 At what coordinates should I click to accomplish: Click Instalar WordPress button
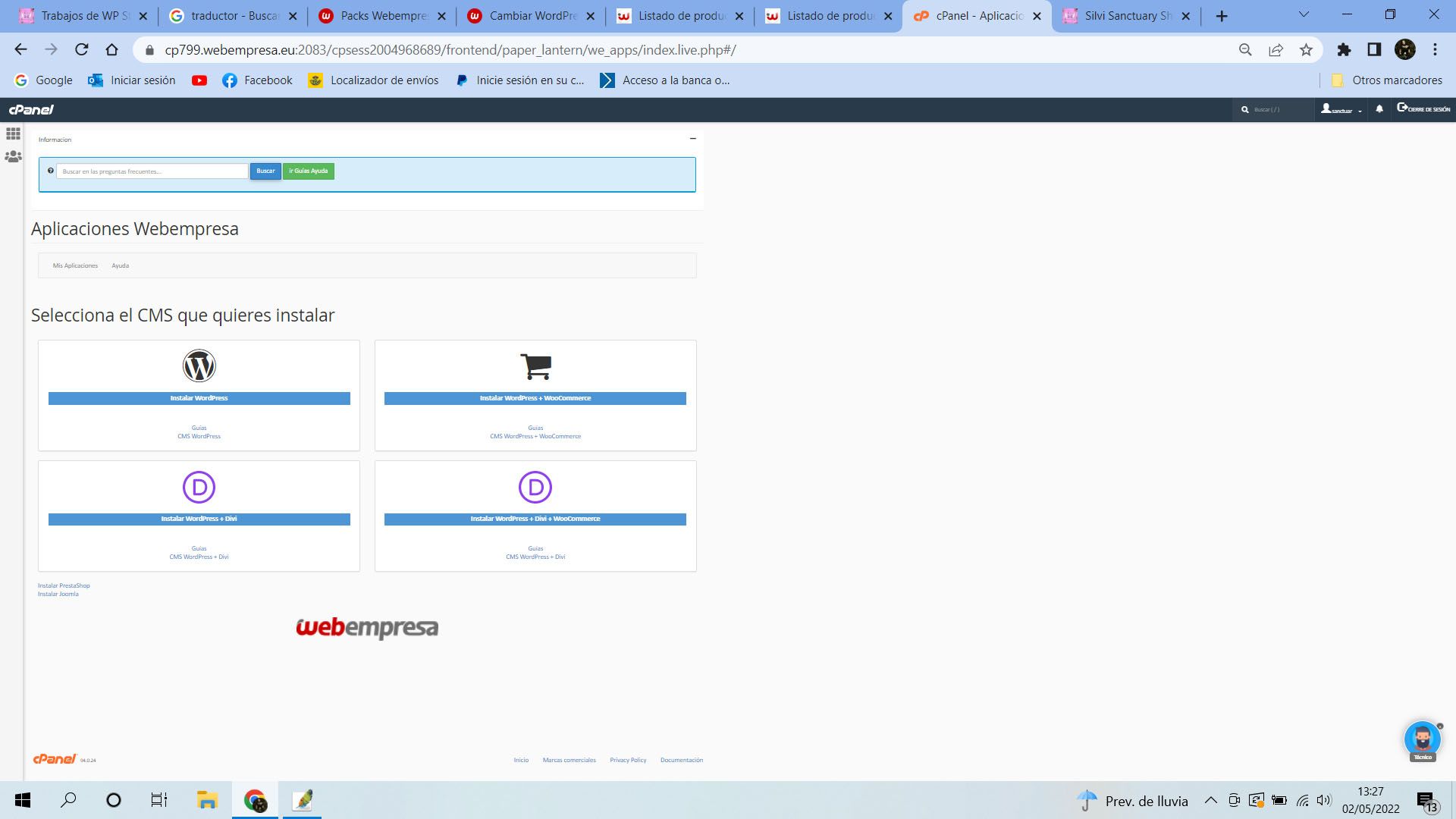199,398
